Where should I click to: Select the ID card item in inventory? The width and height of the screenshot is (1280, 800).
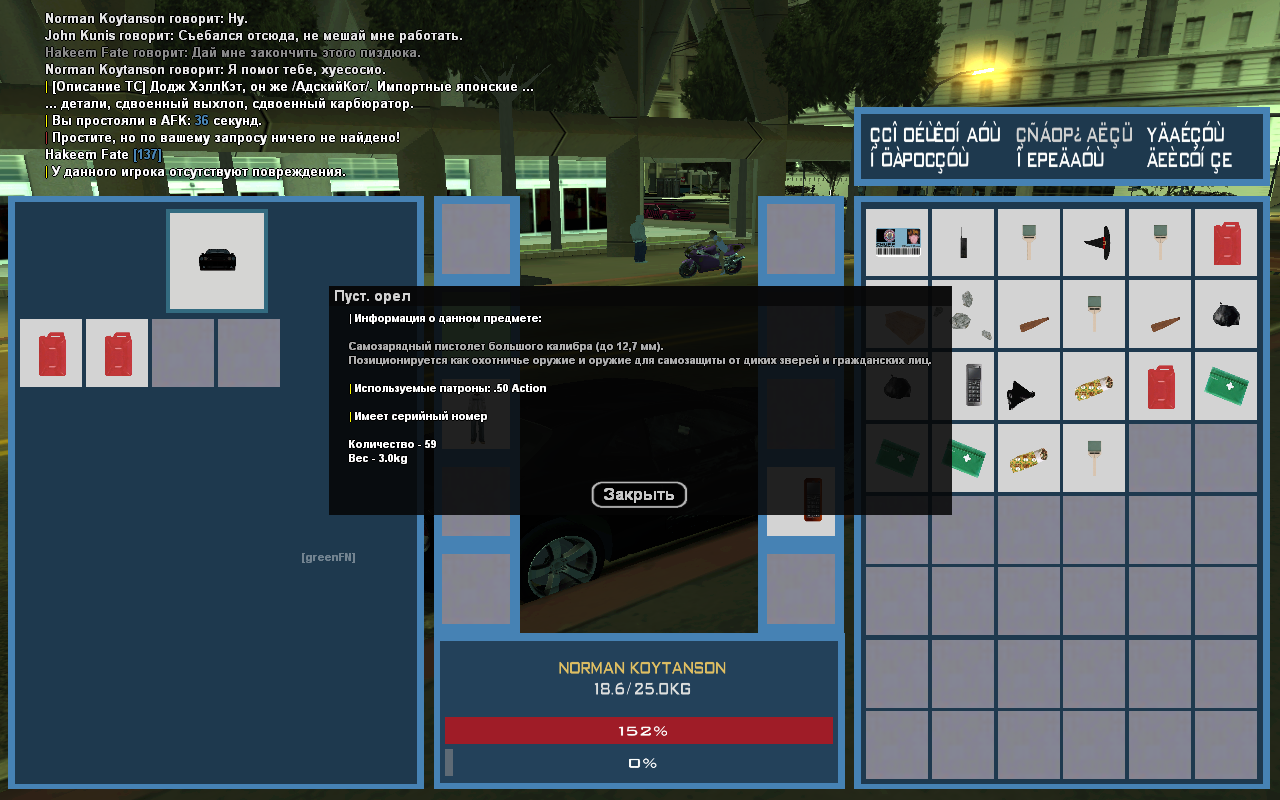point(897,242)
